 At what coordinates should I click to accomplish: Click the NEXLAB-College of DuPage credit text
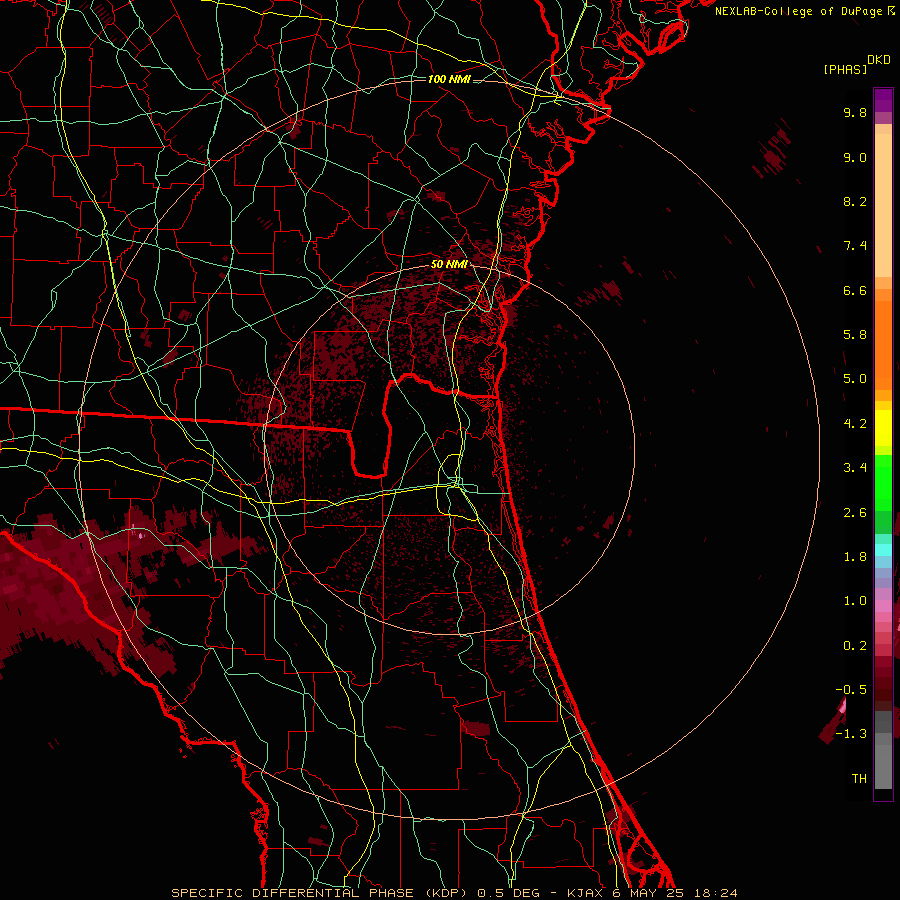798,11
